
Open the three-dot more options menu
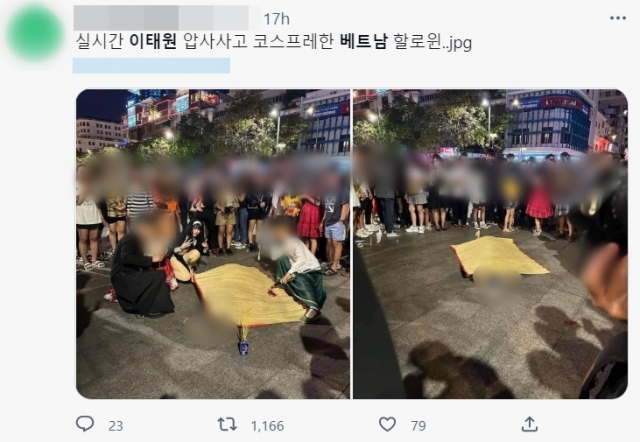point(618,18)
